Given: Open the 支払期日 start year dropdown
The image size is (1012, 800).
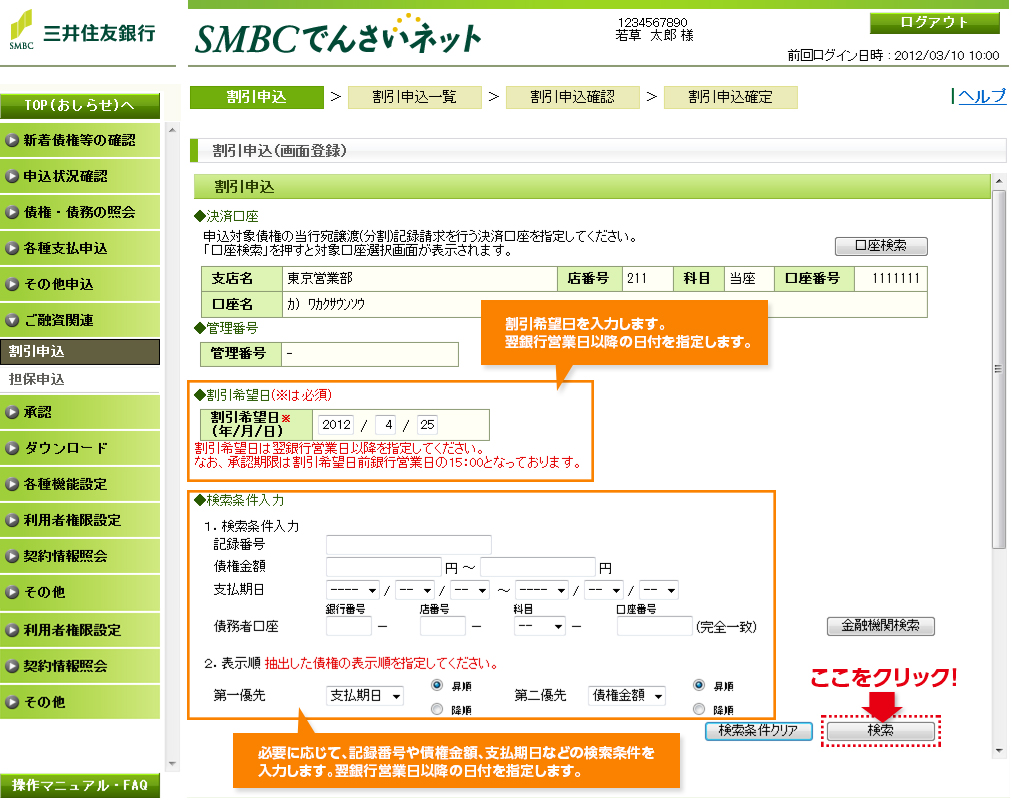Looking at the screenshot, I should click(x=353, y=590).
